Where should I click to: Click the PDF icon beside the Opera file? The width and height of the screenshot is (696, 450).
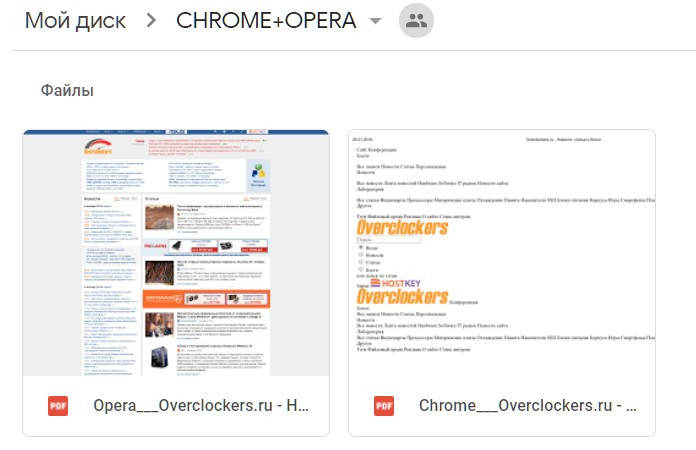click(58, 406)
